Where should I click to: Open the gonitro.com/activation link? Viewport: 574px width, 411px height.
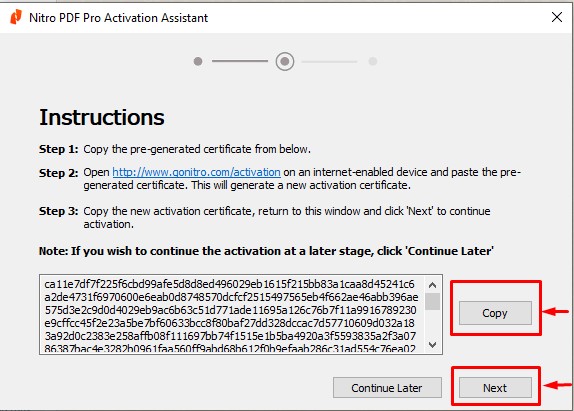[196, 172]
